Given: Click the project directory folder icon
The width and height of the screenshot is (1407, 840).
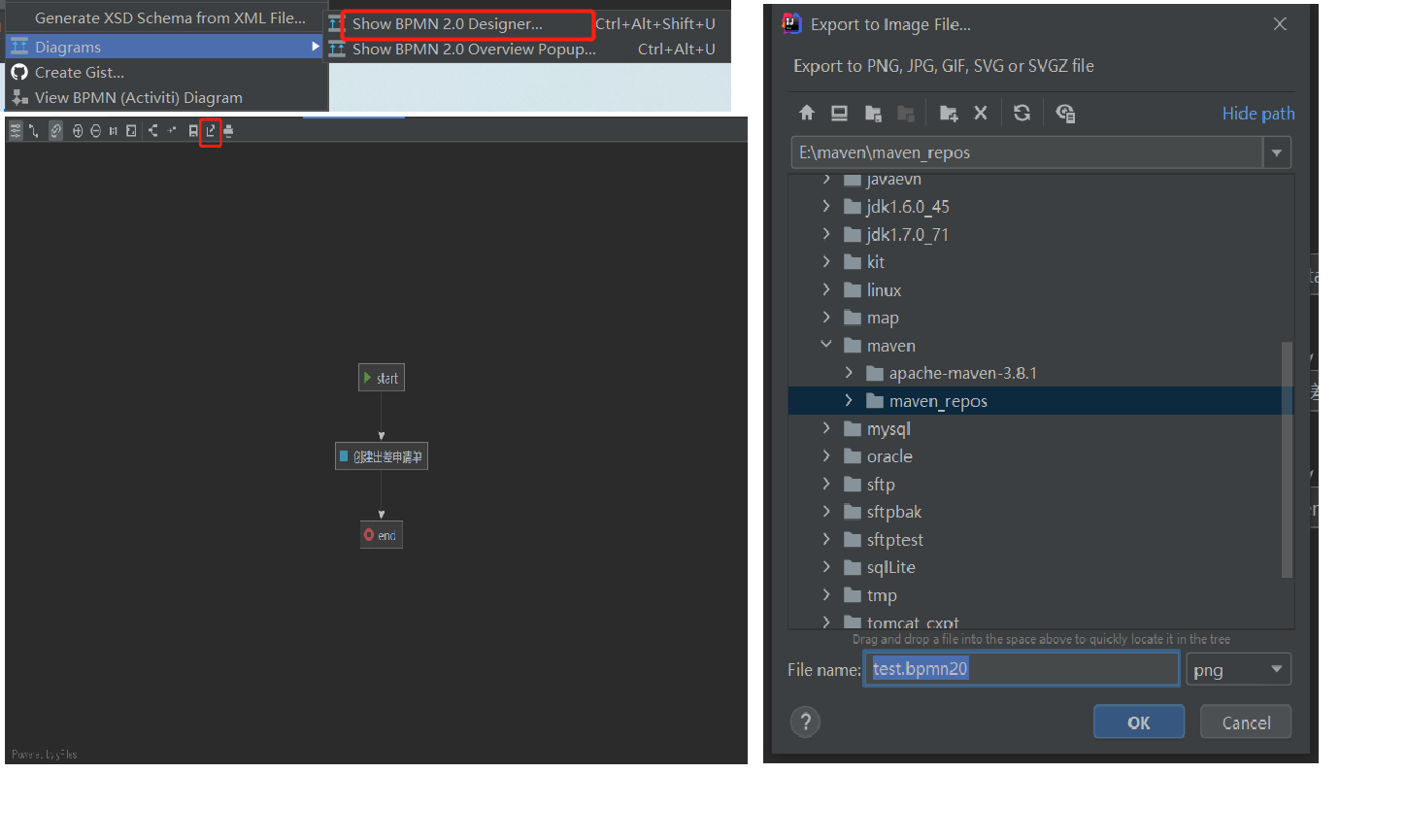Looking at the screenshot, I should pos(873,113).
